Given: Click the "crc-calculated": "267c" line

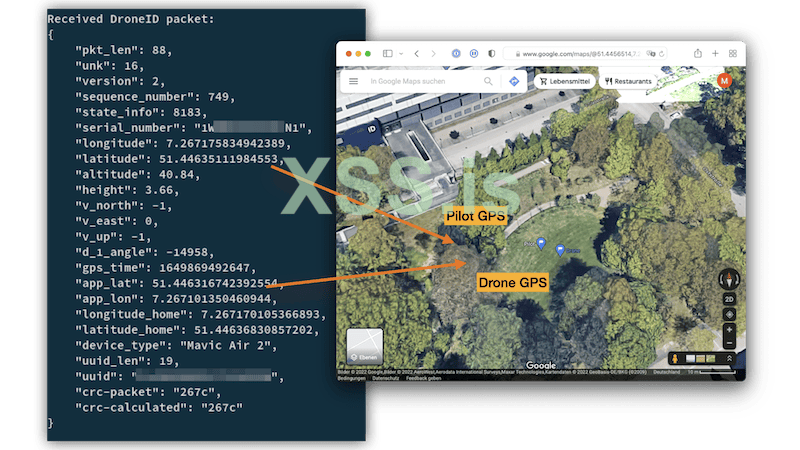Looking at the screenshot, I should [x=159, y=408].
